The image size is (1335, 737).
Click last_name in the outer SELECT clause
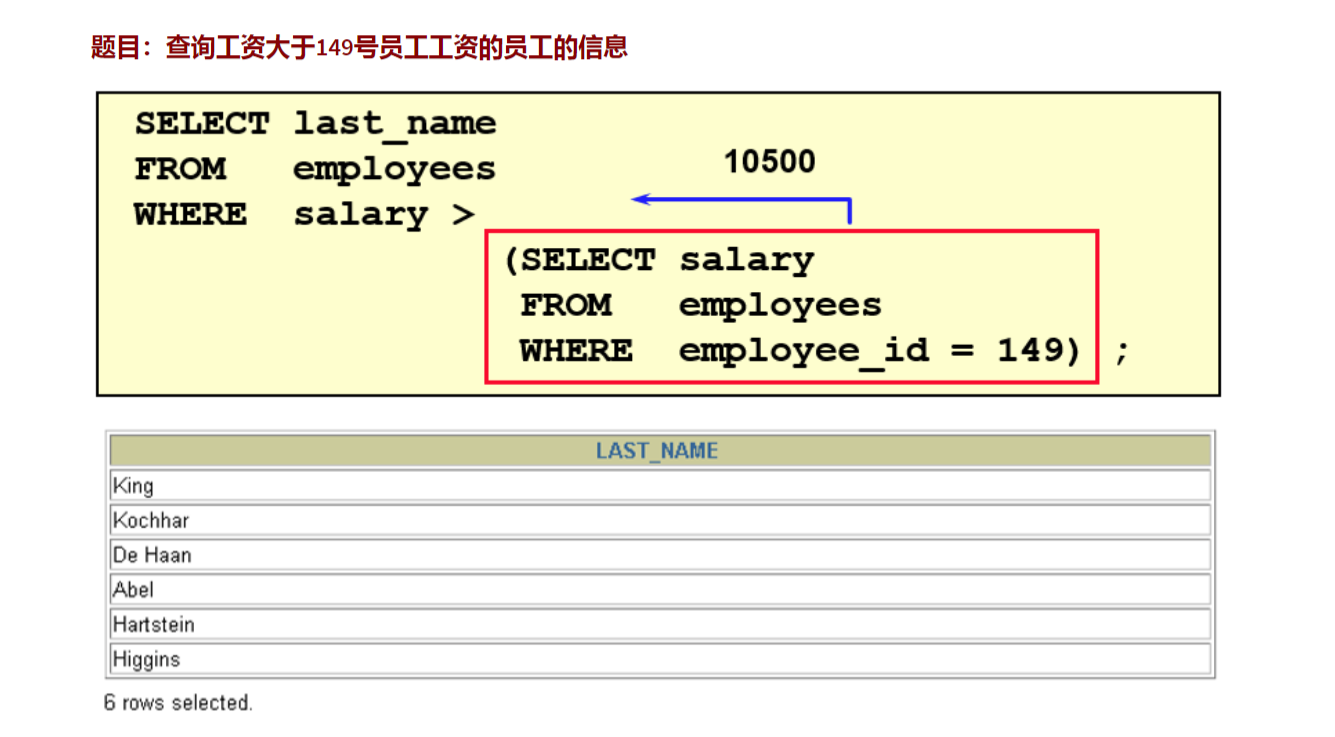[x=394, y=124]
